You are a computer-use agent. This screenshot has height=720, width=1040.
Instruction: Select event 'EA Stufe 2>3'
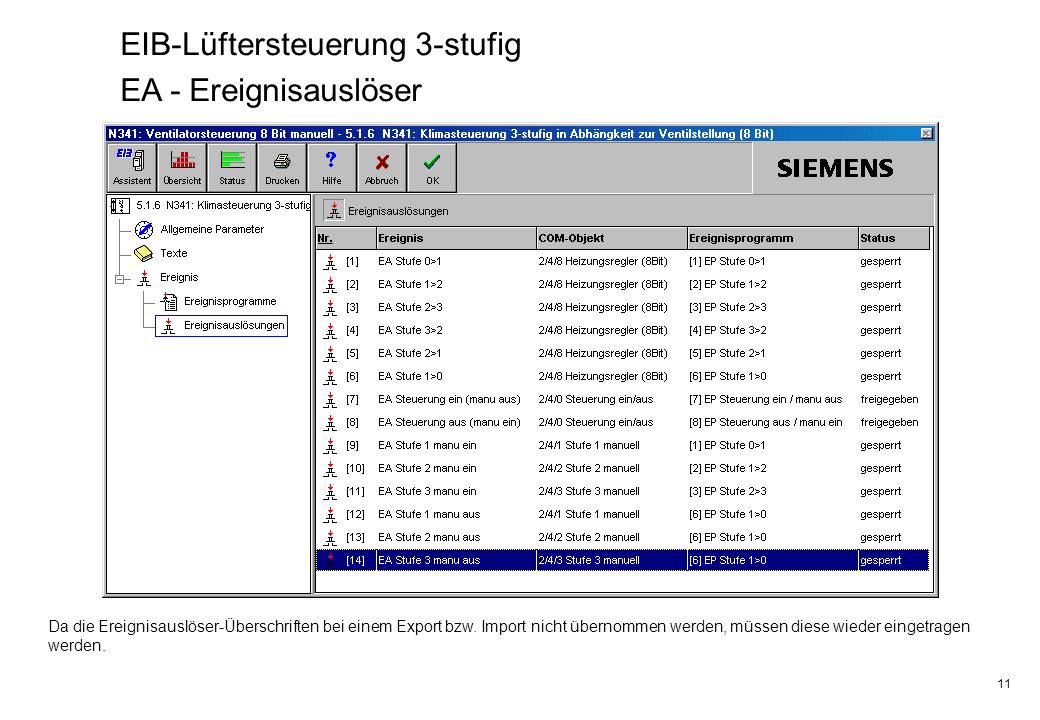[x=410, y=308]
